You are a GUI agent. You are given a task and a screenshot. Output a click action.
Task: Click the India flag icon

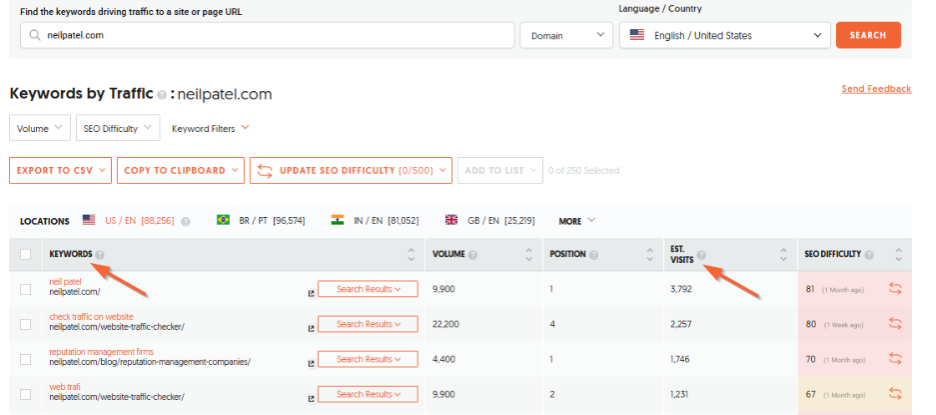tap(338, 220)
